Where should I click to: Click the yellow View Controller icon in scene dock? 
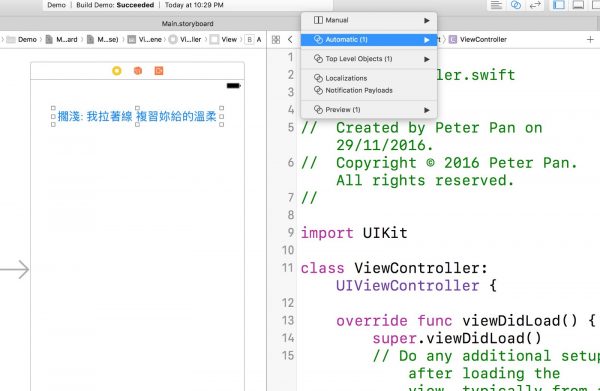tap(117, 71)
